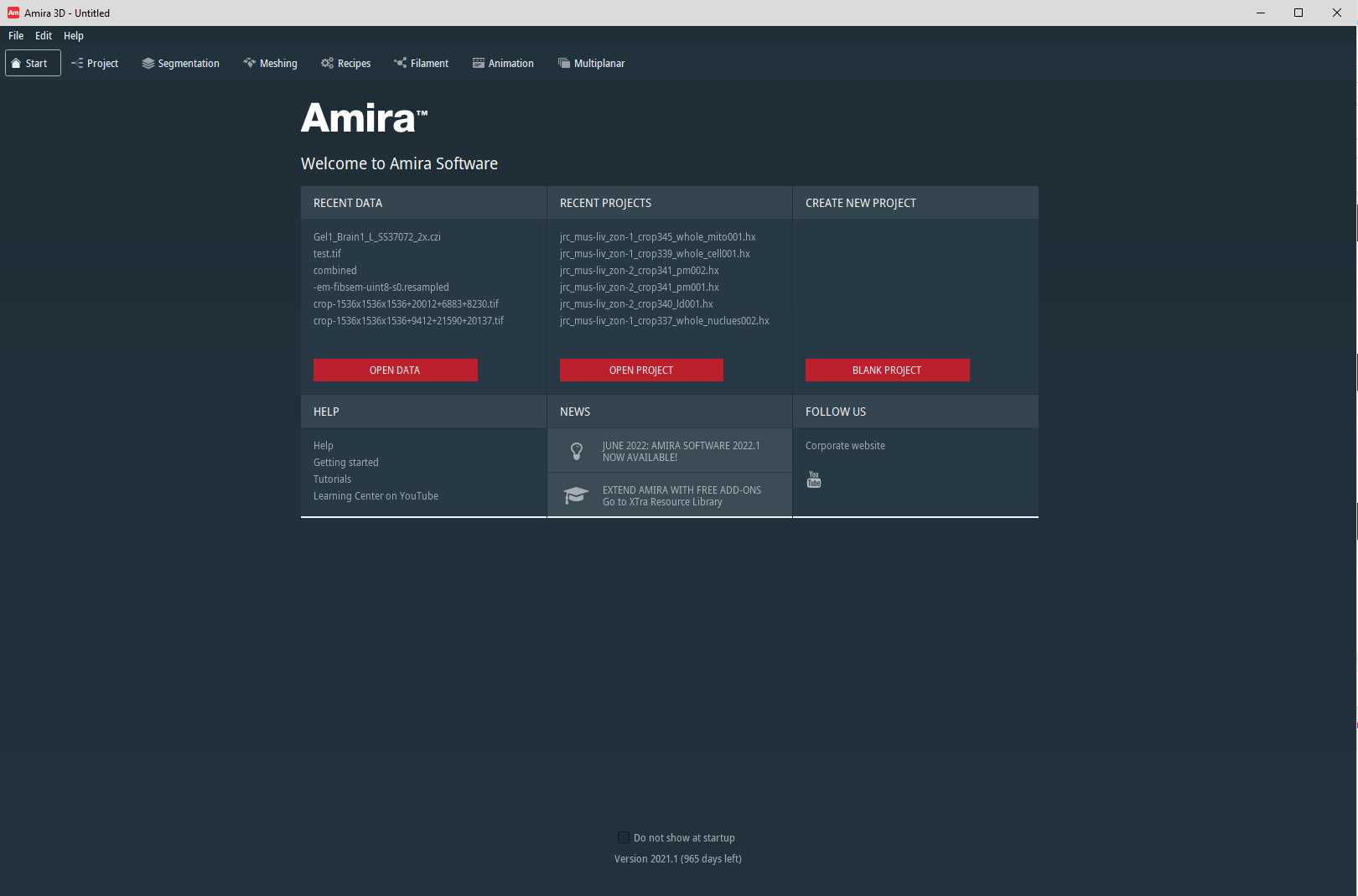Click the Version 2021.1 days left text
This screenshot has width=1358, height=896.
677,858
